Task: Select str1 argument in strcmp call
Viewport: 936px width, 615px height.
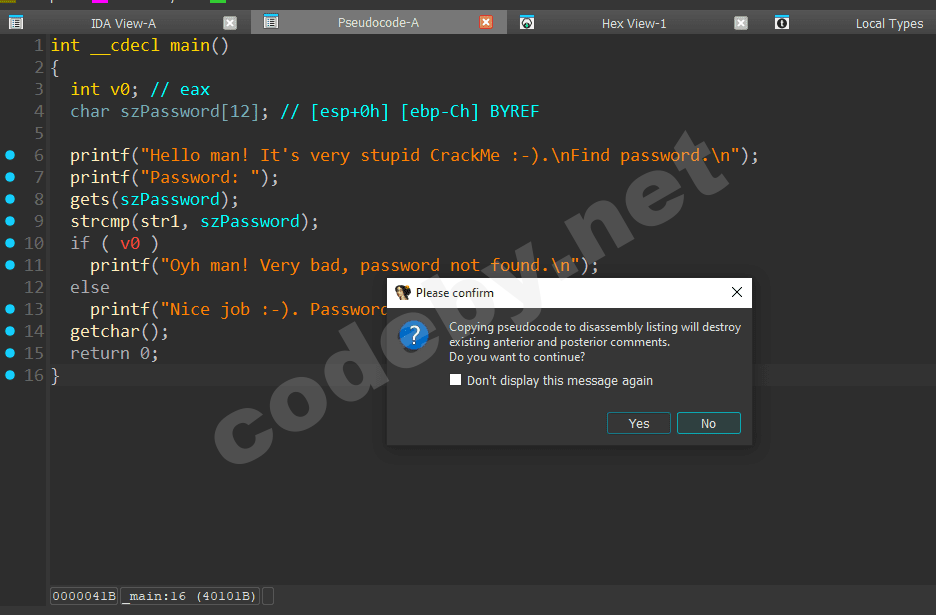Action: tap(160, 222)
